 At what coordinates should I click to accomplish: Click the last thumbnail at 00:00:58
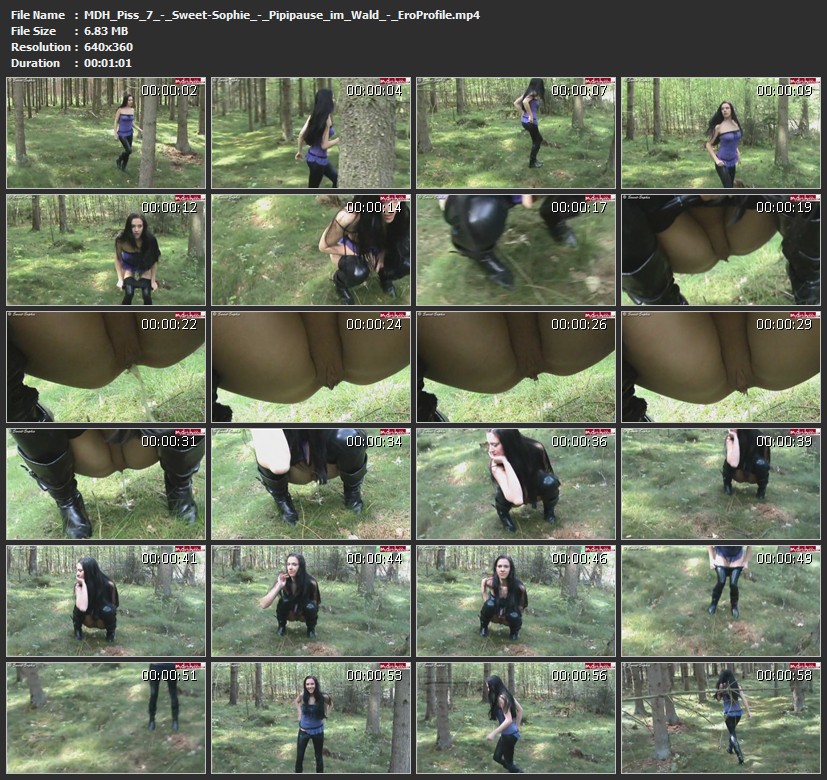tap(720, 717)
